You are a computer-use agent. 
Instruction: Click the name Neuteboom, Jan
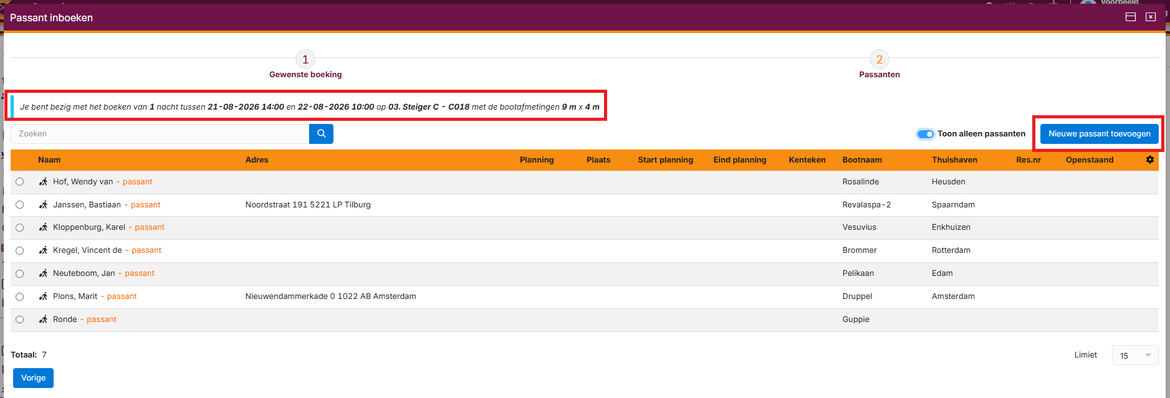coord(83,273)
